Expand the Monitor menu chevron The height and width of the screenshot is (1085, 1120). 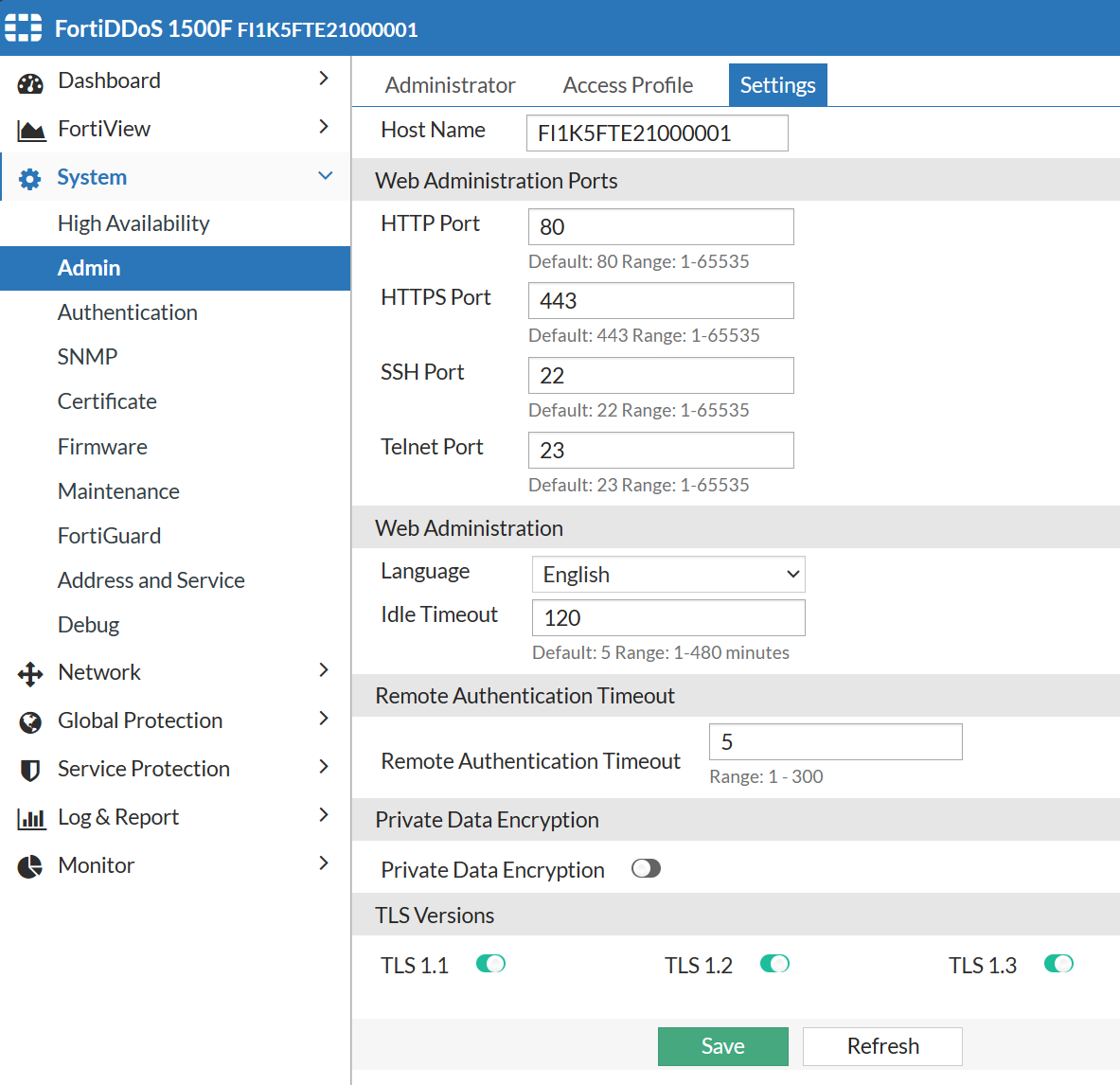324,863
